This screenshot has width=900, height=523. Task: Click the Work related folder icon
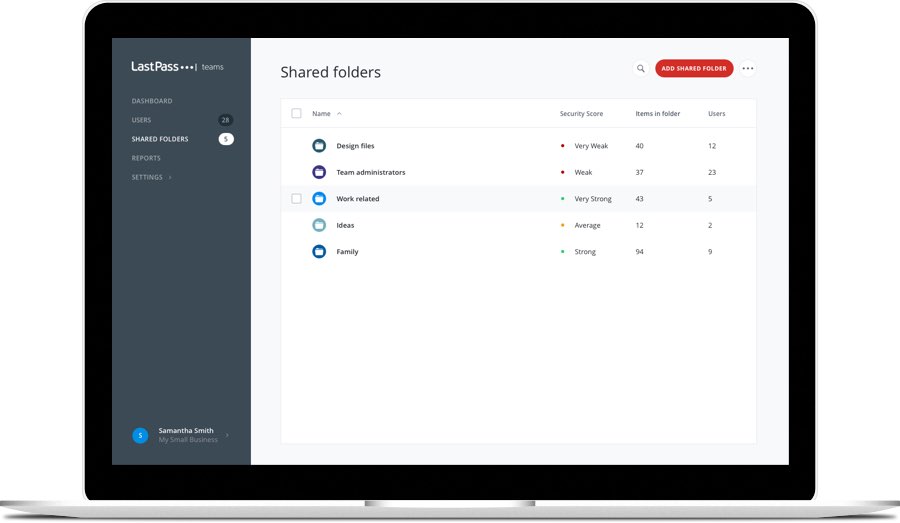319,199
